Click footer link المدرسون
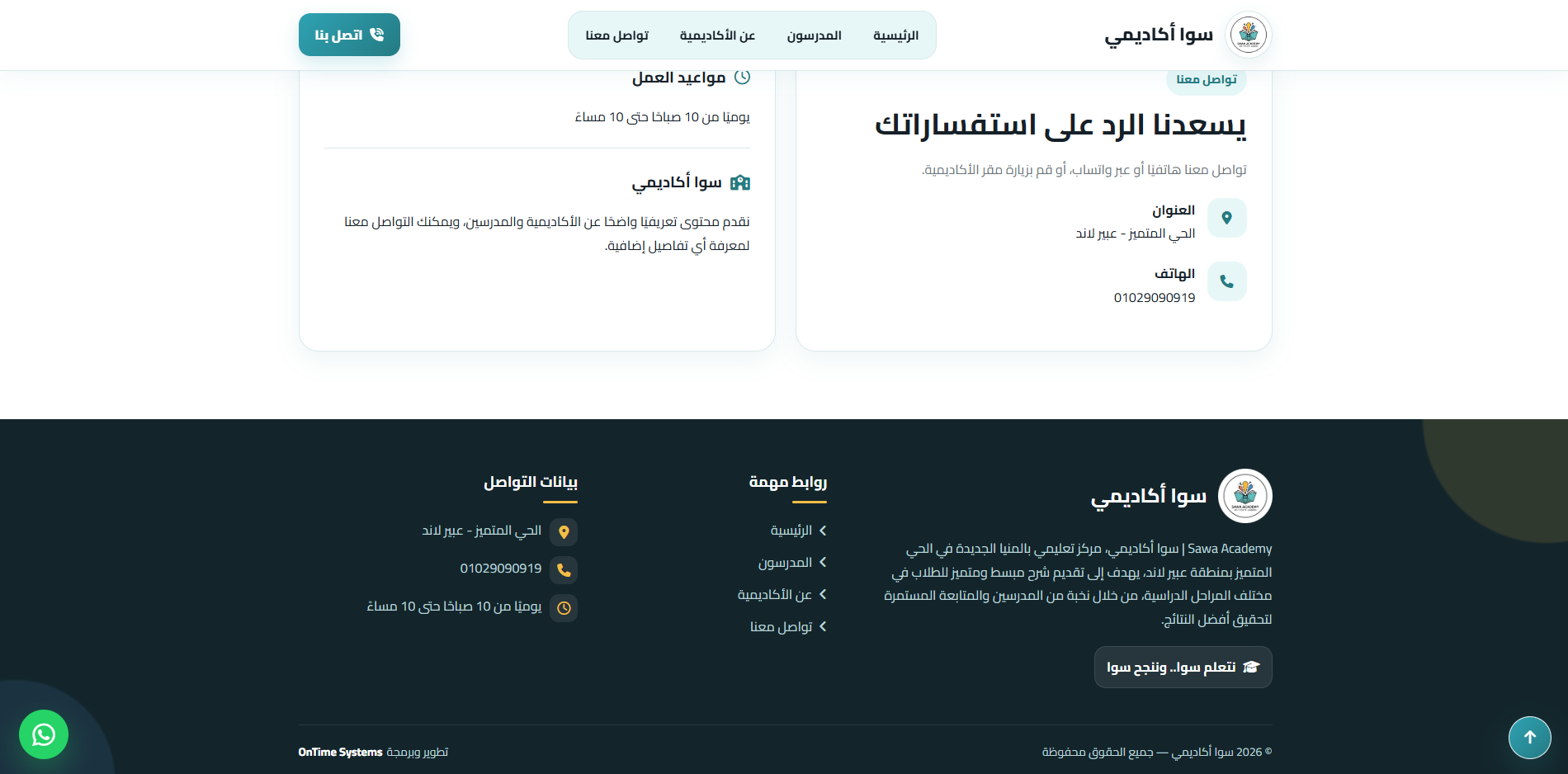1568x774 pixels. (785, 563)
